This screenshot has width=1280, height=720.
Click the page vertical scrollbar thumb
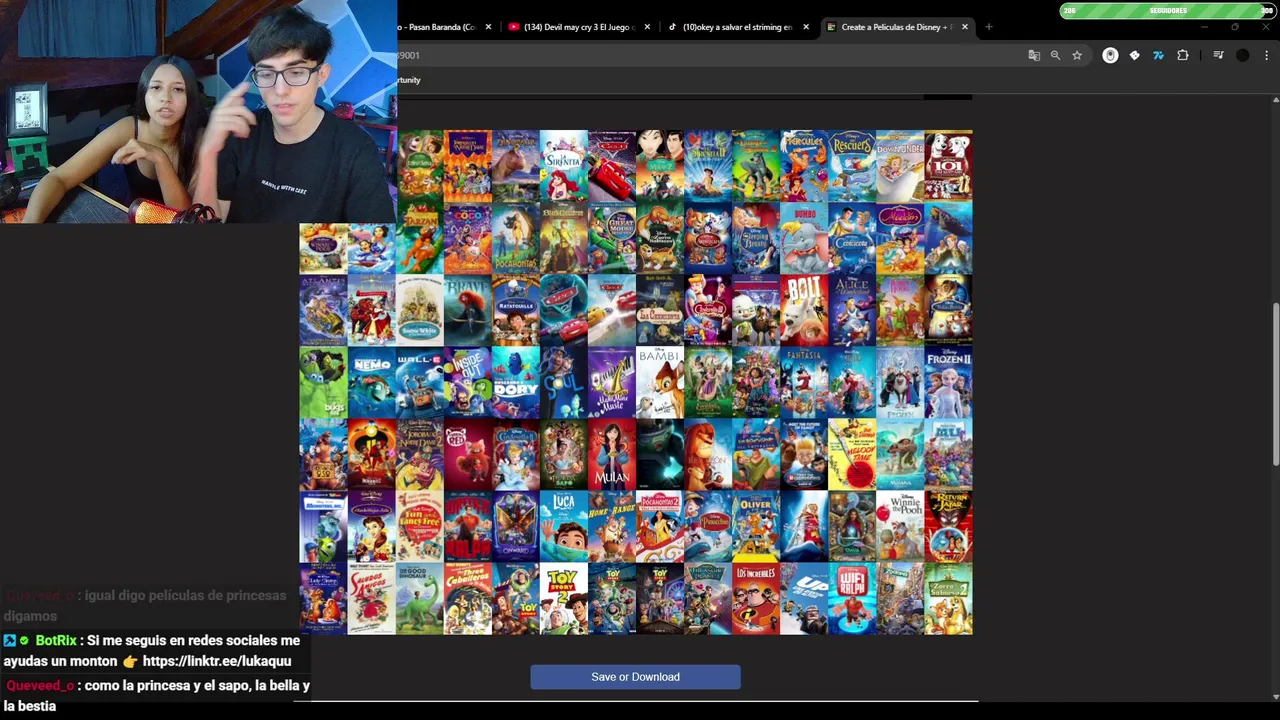pyautogui.click(x=1275, y=384)
